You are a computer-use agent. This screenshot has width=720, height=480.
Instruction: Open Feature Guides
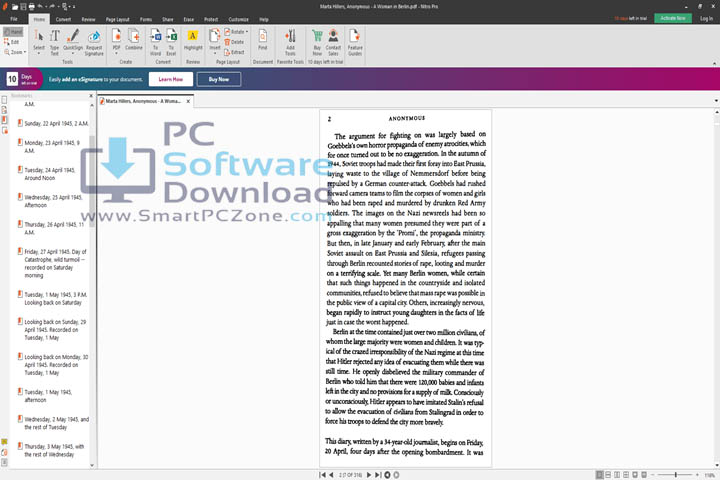coord(355,42)
